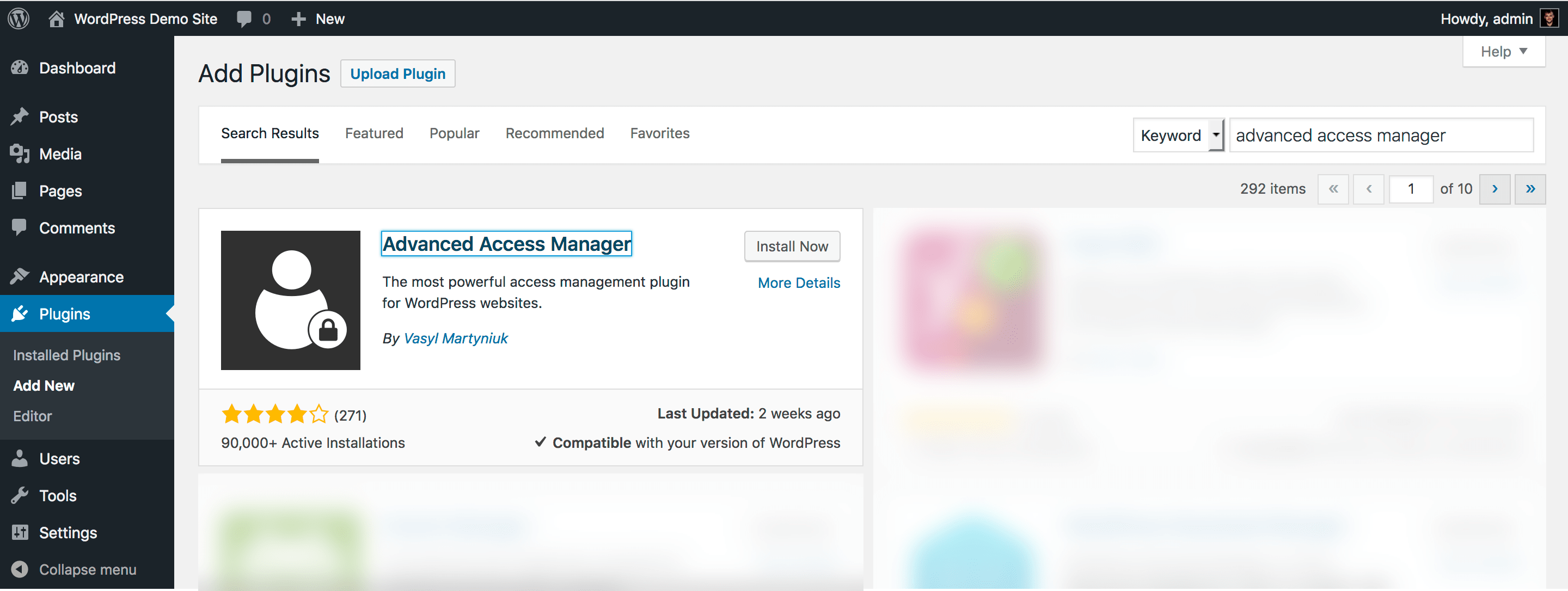Click the star rating of the plugin
The width and height of the screenshot is (1568, 591).
click(x=275, y=415)
